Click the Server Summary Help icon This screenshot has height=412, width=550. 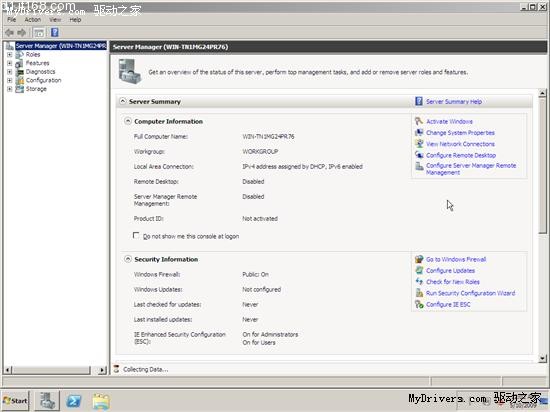click(x=419, y=101)
